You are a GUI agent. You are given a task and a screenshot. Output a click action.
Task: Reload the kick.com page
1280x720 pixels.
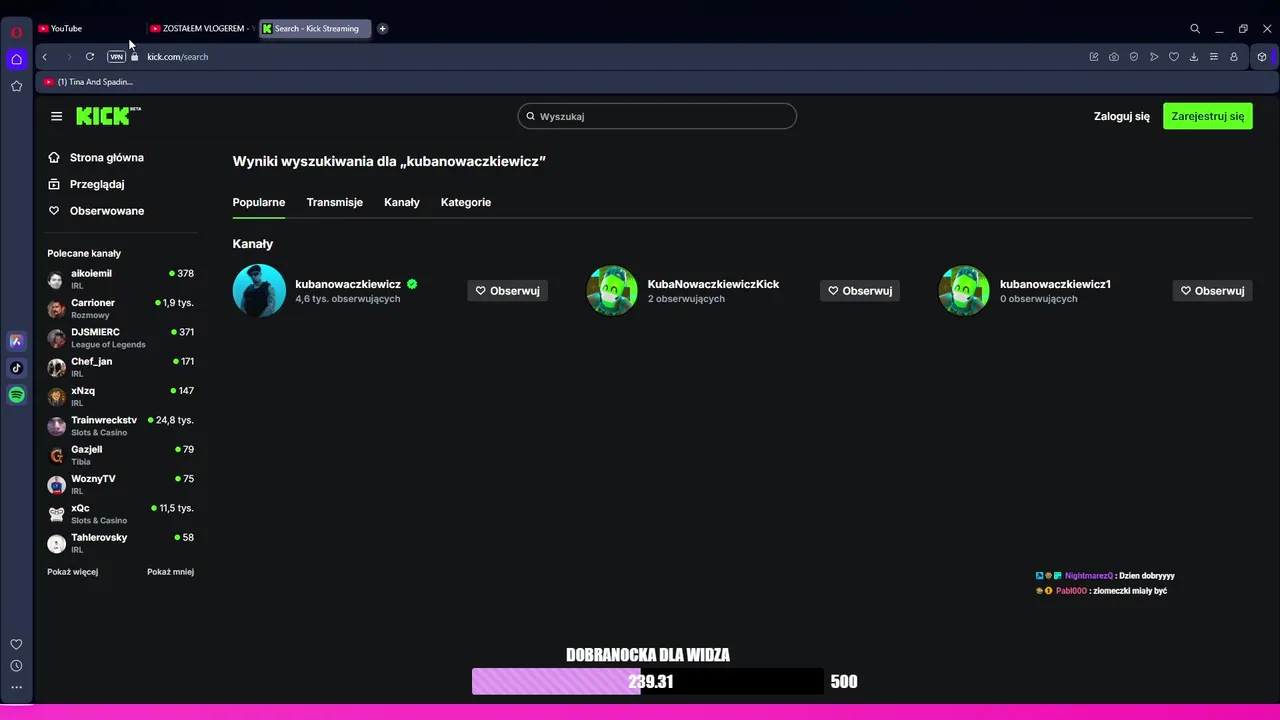[x=90, y=57]
